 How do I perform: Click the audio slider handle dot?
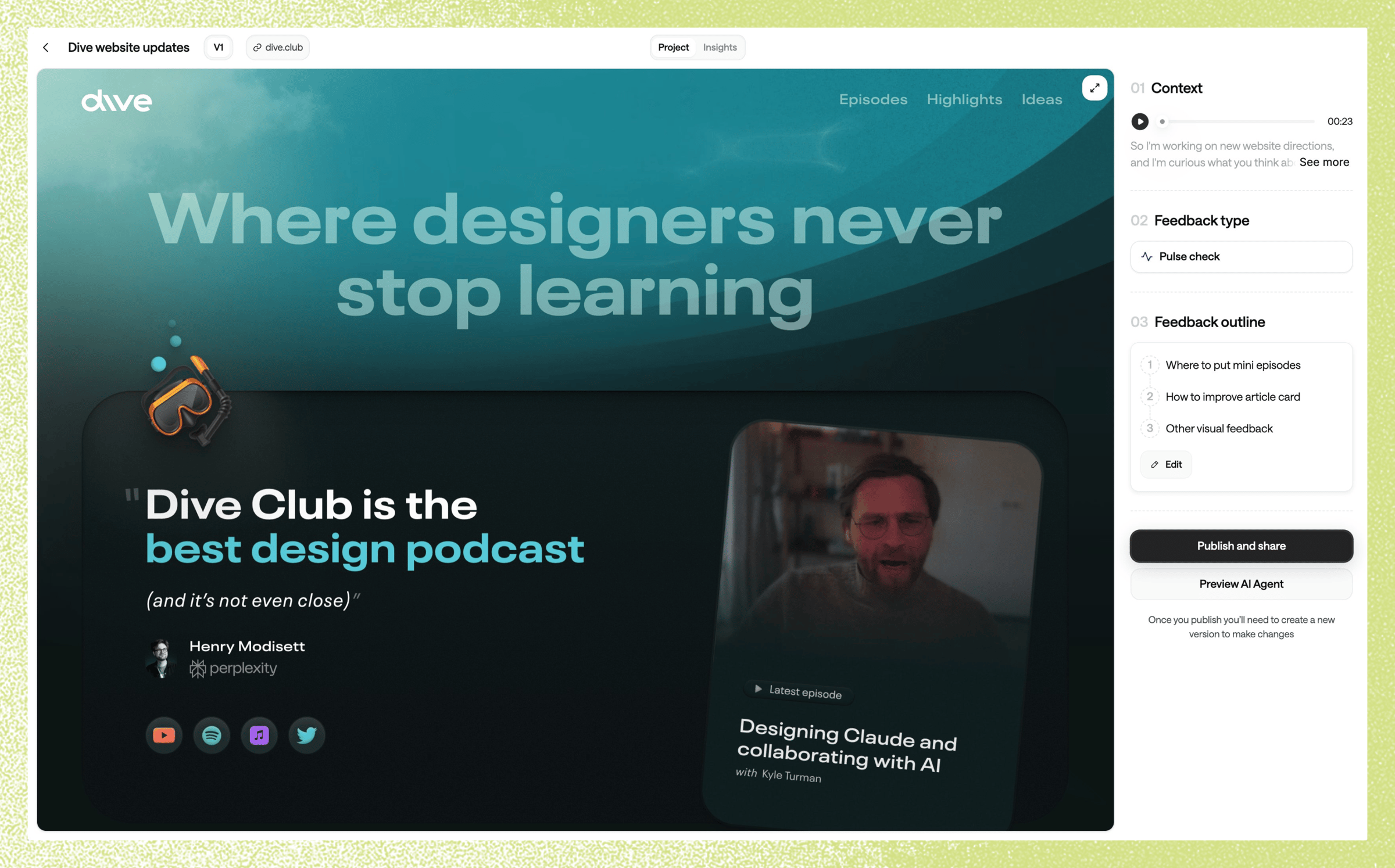click(1162, 121)
